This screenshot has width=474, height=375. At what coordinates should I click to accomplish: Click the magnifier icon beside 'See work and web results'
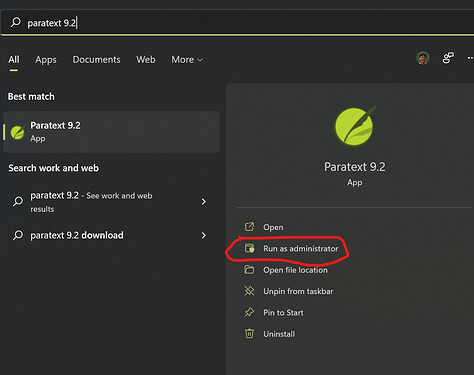point(18,201)
